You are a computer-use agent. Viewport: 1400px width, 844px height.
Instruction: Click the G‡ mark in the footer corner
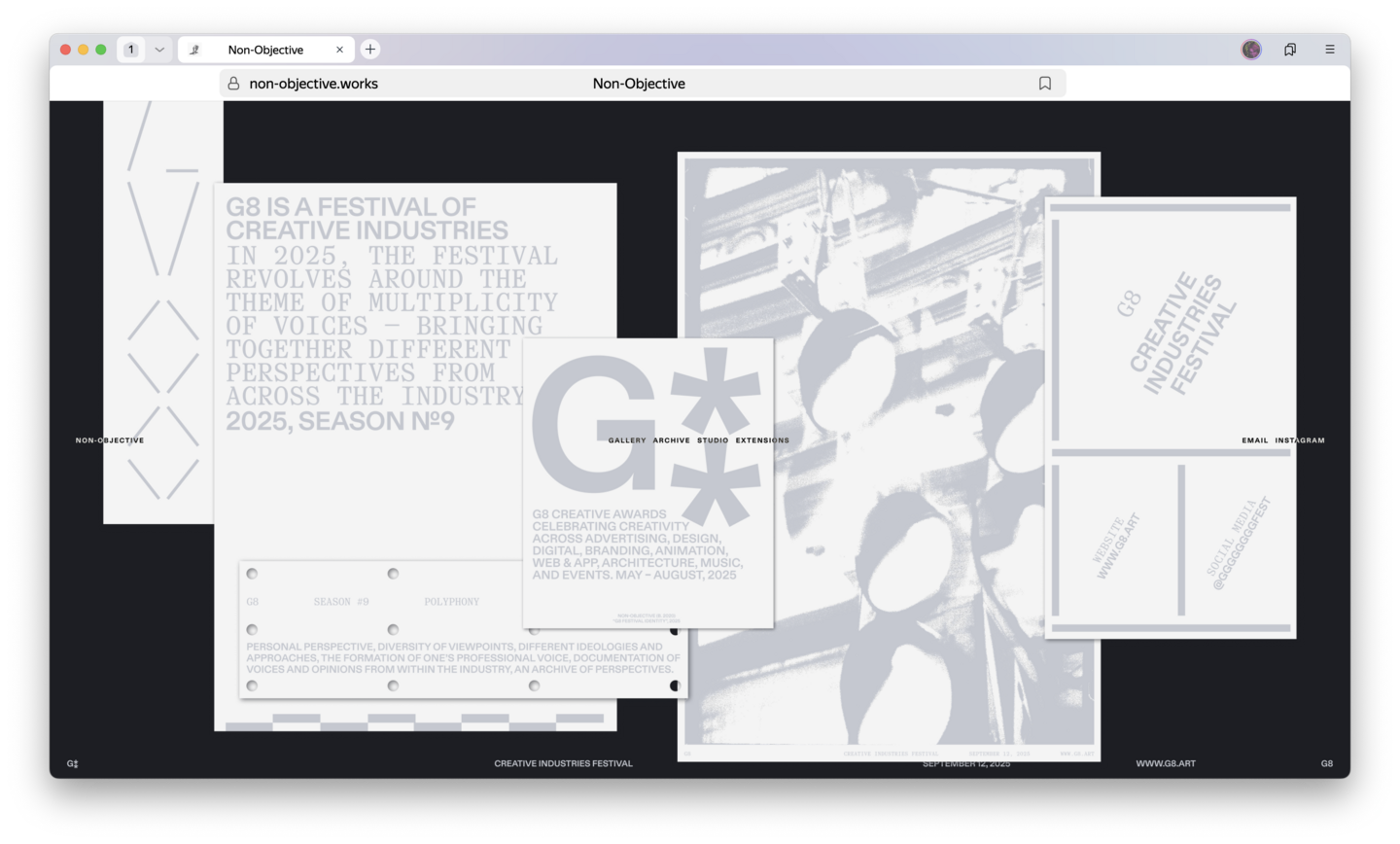[x=72, y=763]
